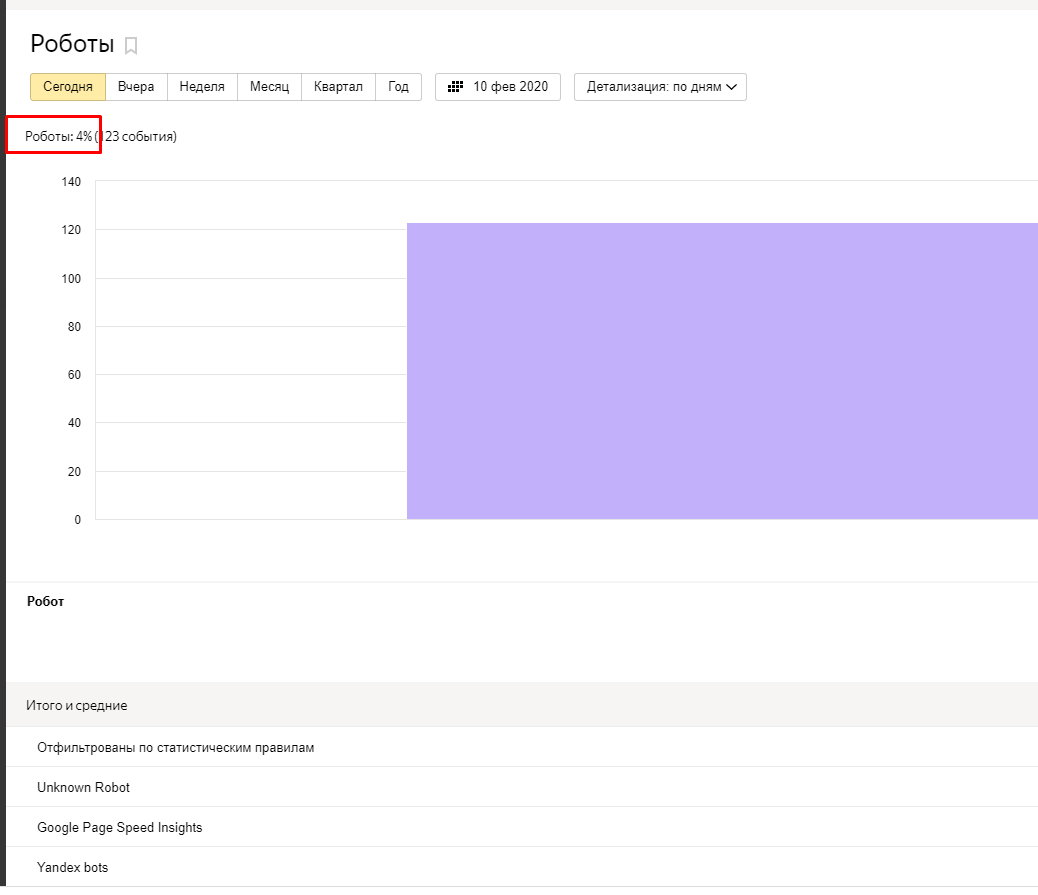Click the Роботы page title

point(72,44)
